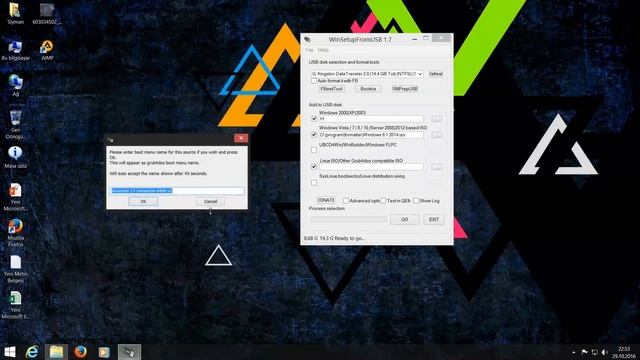This screenshot has height=360, width=640.
Task: Launch the FBinstTool button
Action: point(331,89)
